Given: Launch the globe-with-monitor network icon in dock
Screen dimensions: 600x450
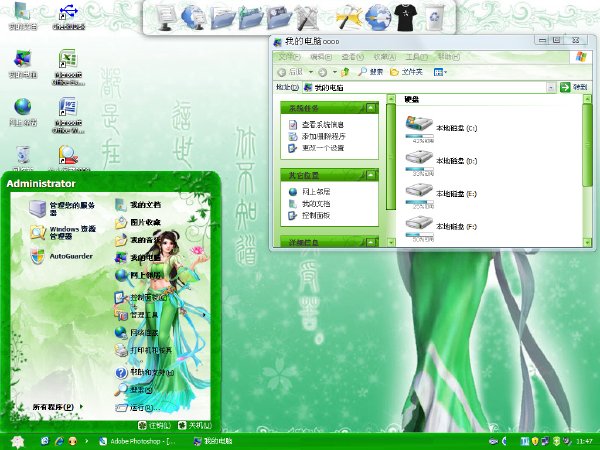Looking at the screenshot, I should pos(194,18).
